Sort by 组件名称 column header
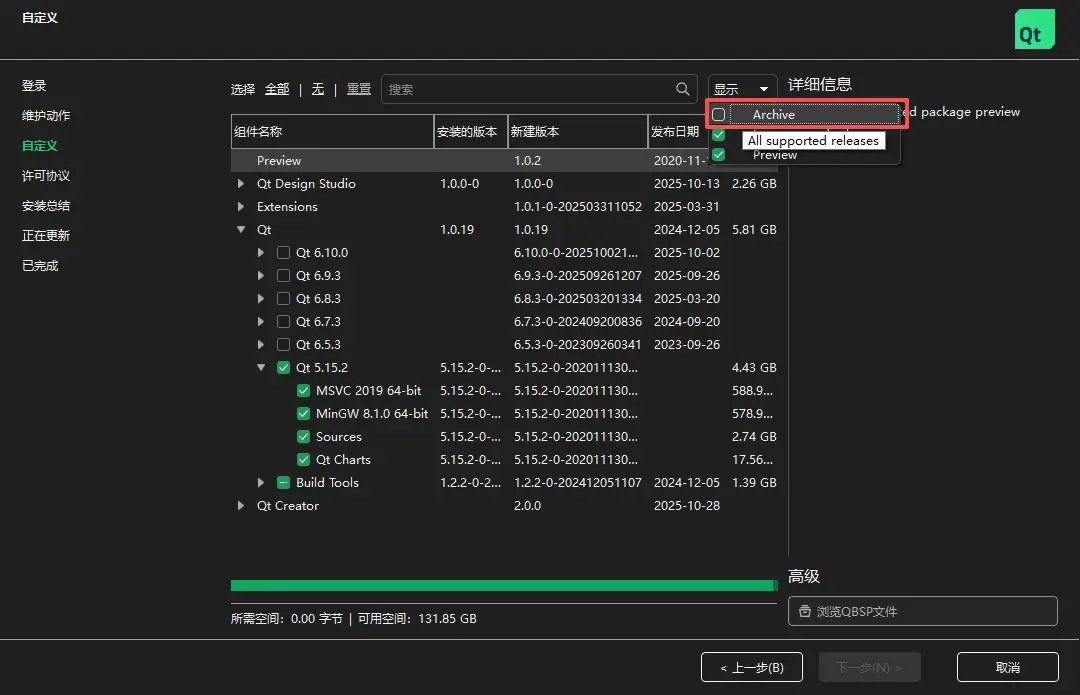Image resolution: width=1080 pixels, height=695 pixels. click(332, 132)
